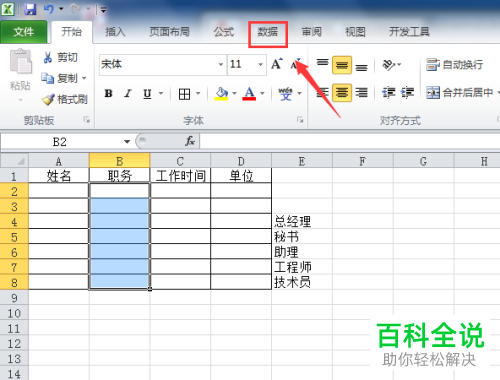Click 合并后居中 merge and center
The height and width of the screenshot is (380, 500).
click(x=460, y=92)
